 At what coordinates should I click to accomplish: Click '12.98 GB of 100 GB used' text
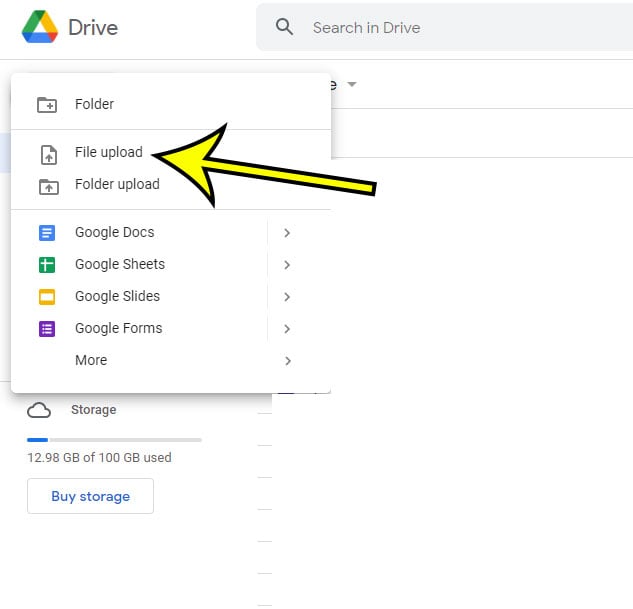(99, 458)
